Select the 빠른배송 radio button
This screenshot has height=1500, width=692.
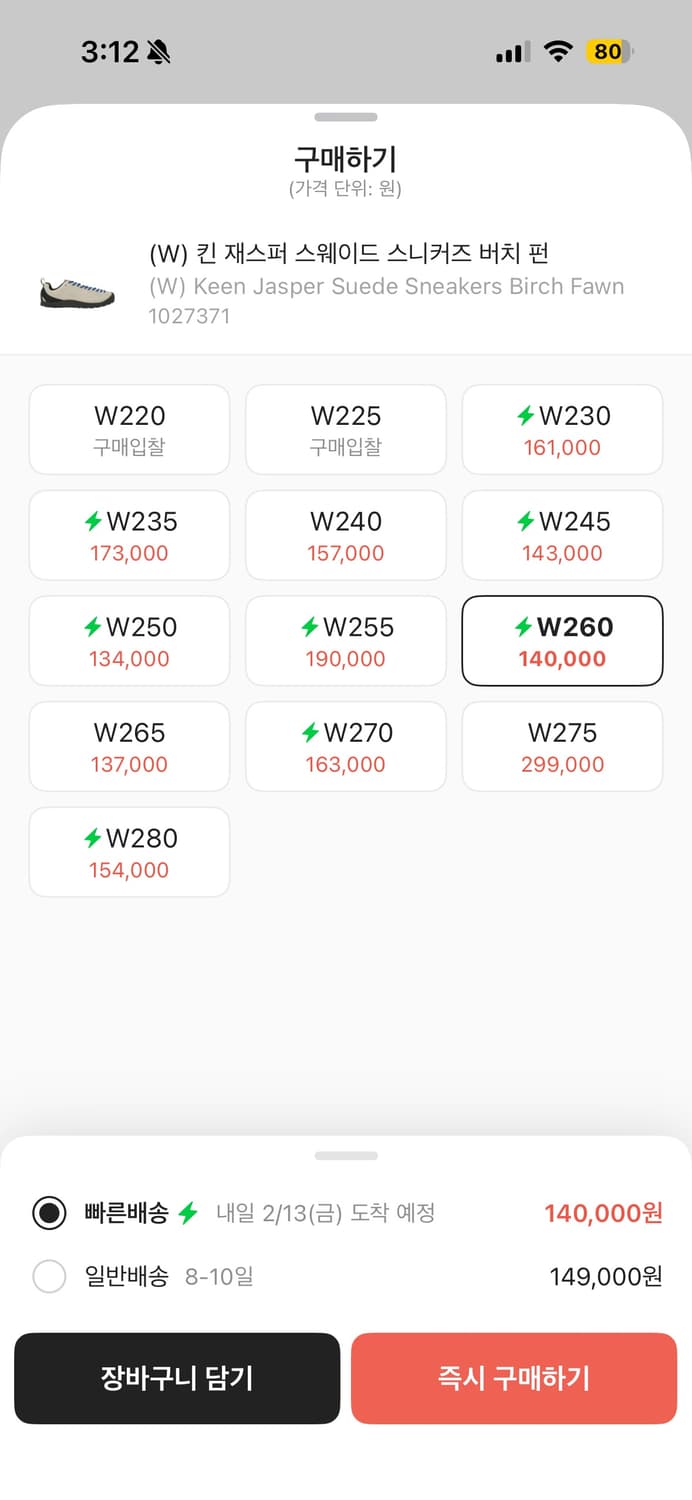49,1214
